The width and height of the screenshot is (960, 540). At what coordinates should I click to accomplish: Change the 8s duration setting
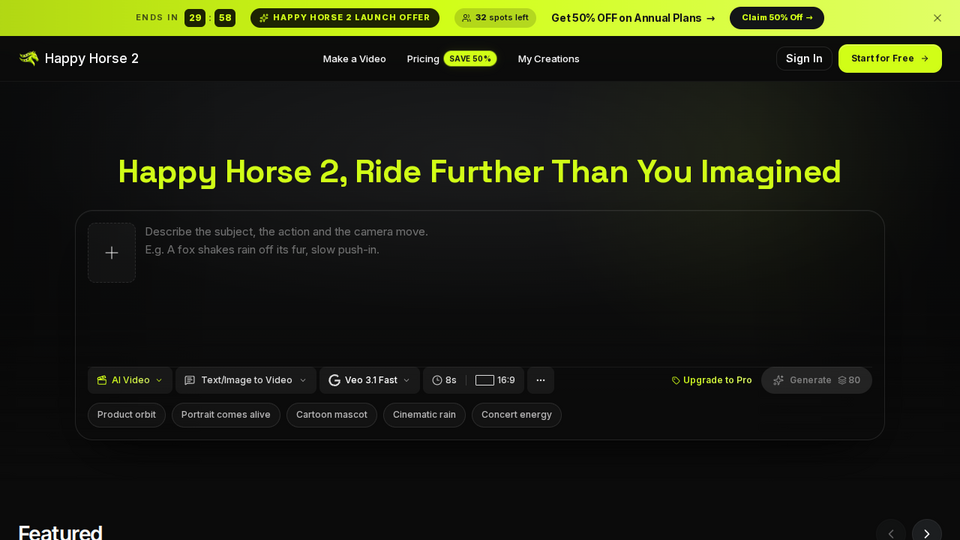click(x=444, y=380)
